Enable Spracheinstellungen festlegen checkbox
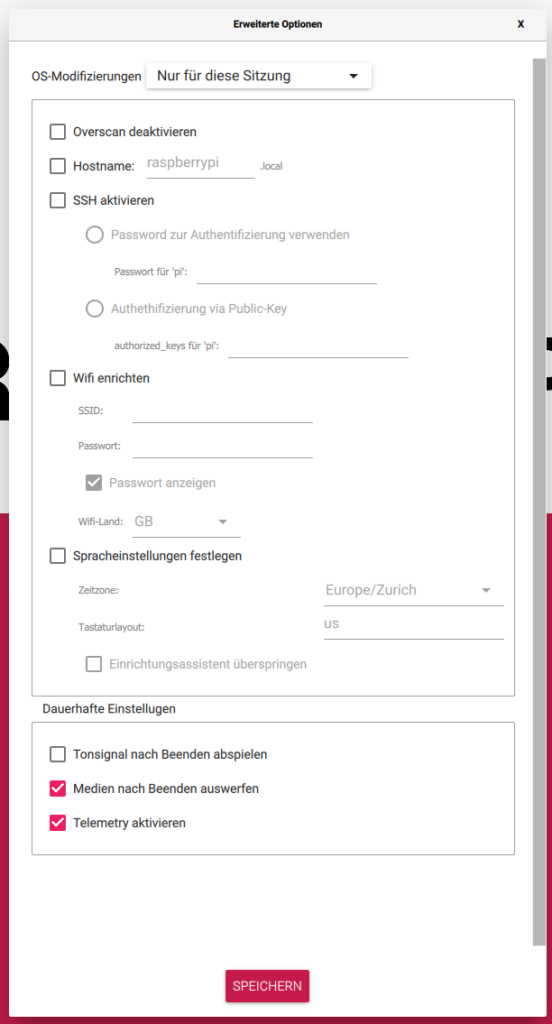 (58, 556)
